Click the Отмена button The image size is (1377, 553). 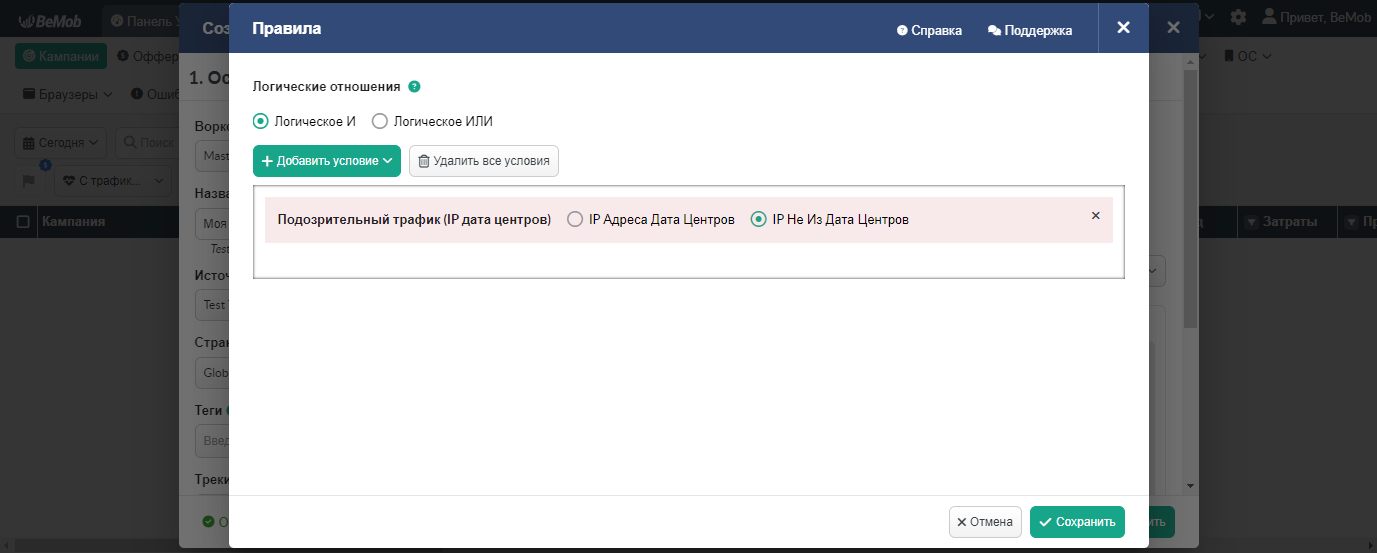coord(985,521)
